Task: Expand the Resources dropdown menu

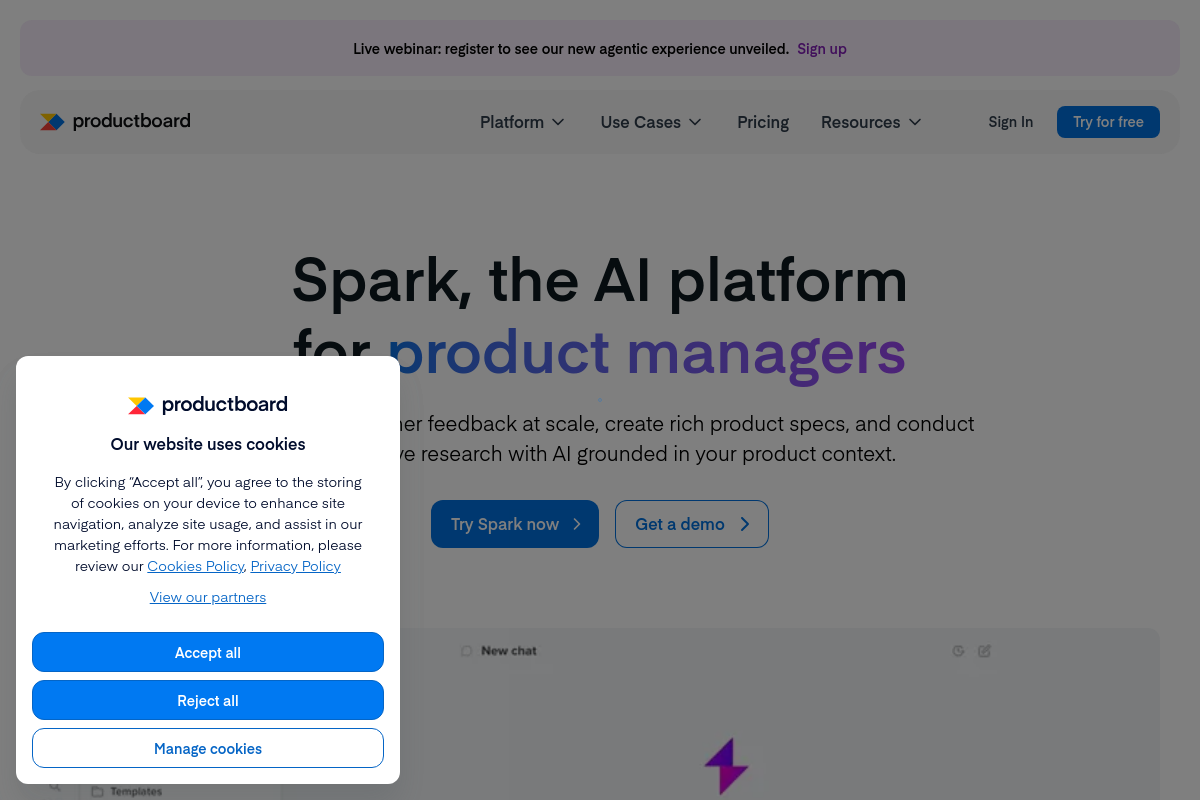Action: click(x=871, y=122)
